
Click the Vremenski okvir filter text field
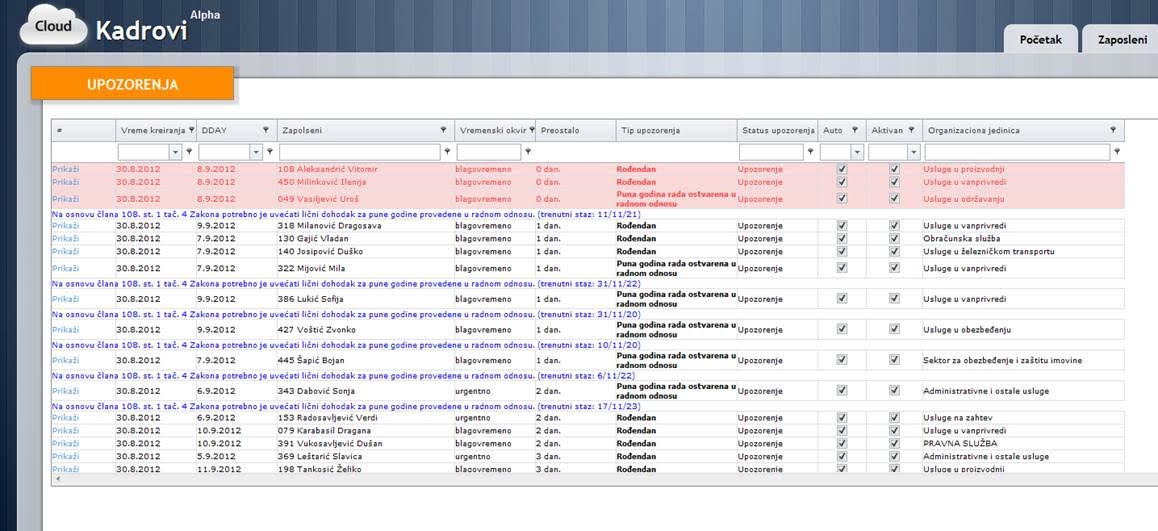(489, 152)
